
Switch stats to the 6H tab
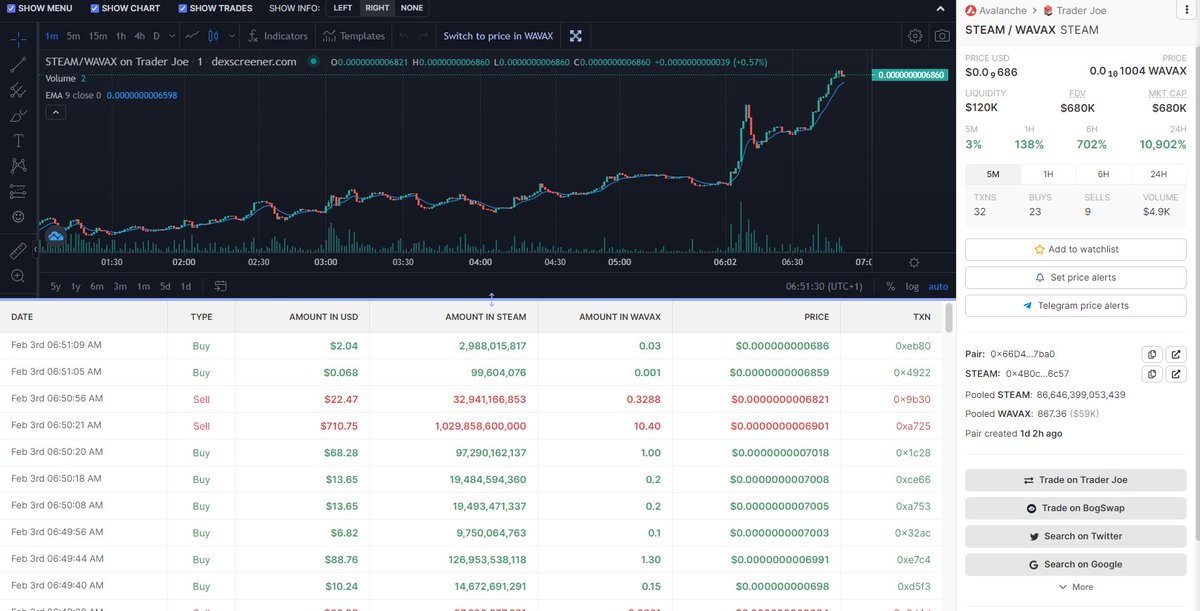(x=1103, y=174)
